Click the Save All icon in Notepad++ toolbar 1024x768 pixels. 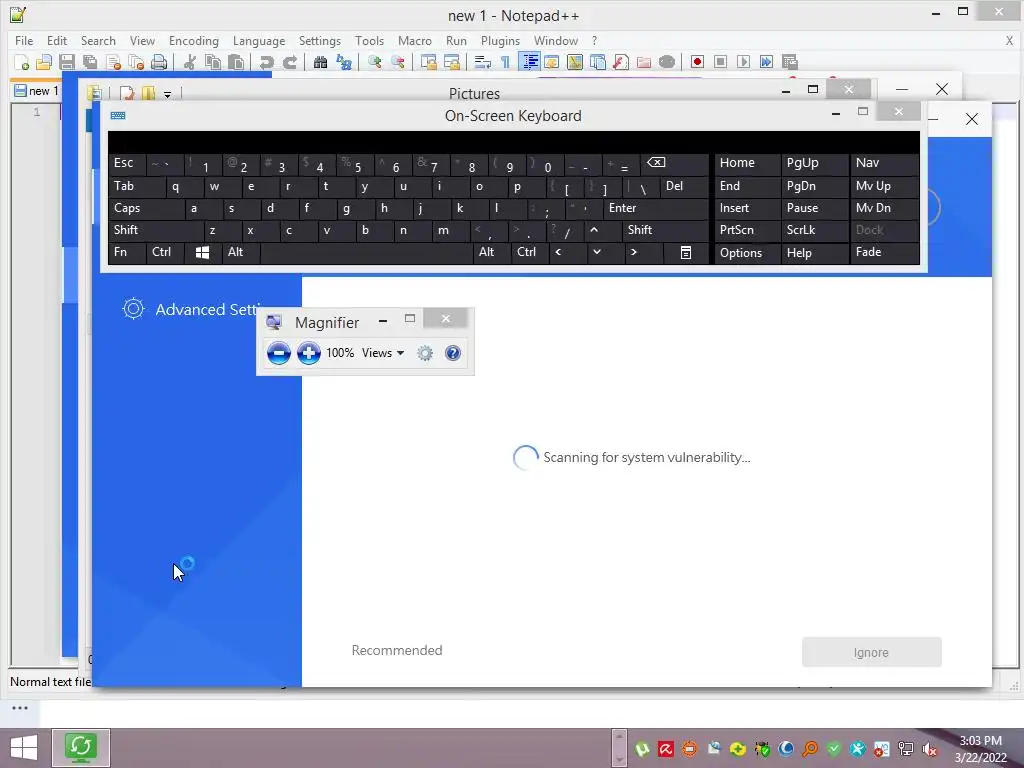(89, 62)
